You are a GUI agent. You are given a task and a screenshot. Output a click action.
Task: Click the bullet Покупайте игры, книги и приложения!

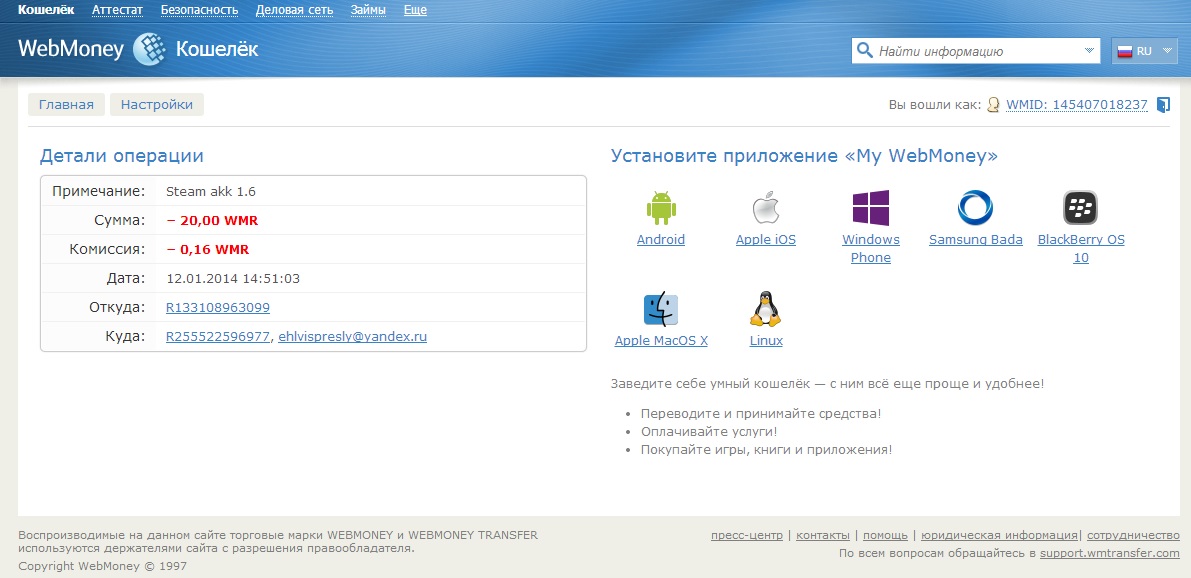pos(766,450)
